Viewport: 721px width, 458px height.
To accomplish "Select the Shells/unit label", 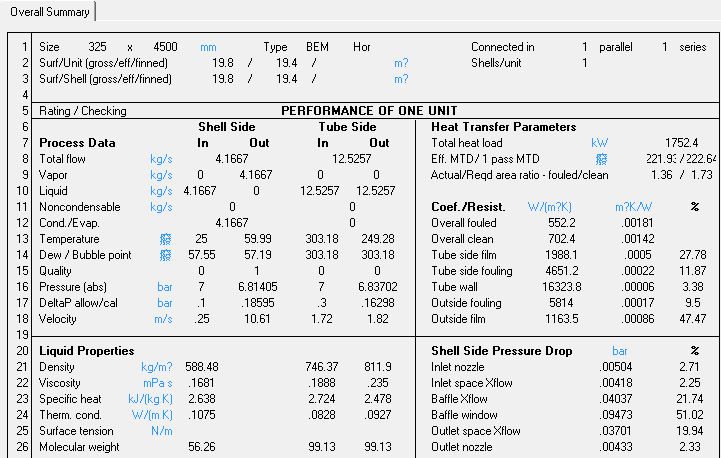I will [496, 63].
